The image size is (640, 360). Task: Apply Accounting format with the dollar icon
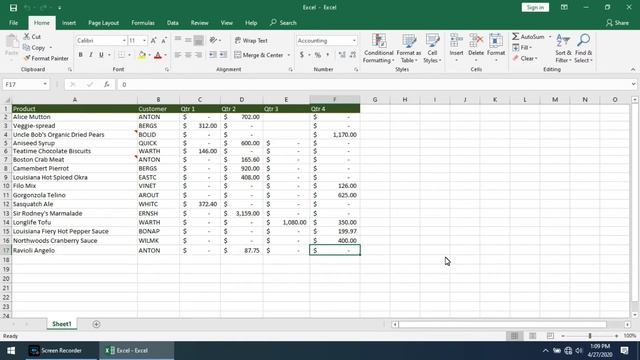[302, 55]
